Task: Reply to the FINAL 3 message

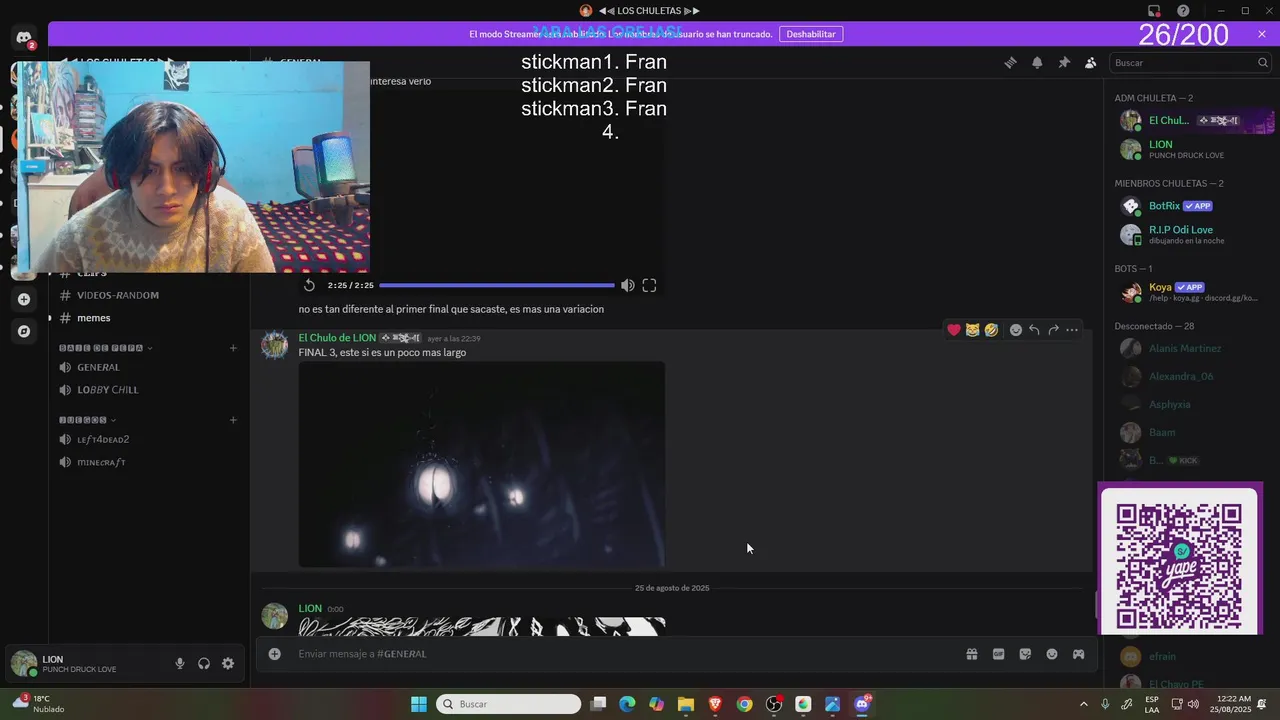Action: (1034, 330)
